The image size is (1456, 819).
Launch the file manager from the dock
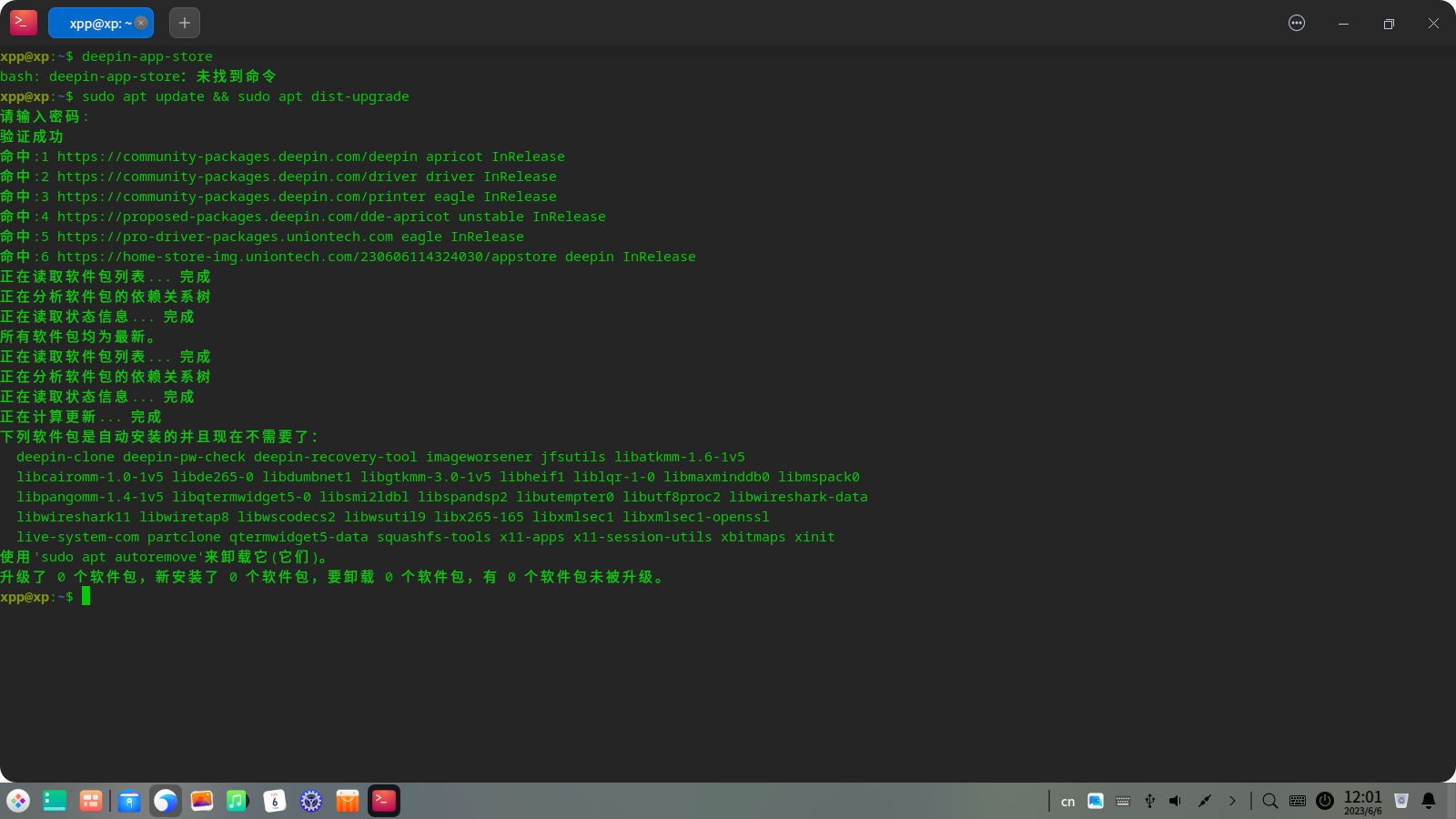pos(129,801)
